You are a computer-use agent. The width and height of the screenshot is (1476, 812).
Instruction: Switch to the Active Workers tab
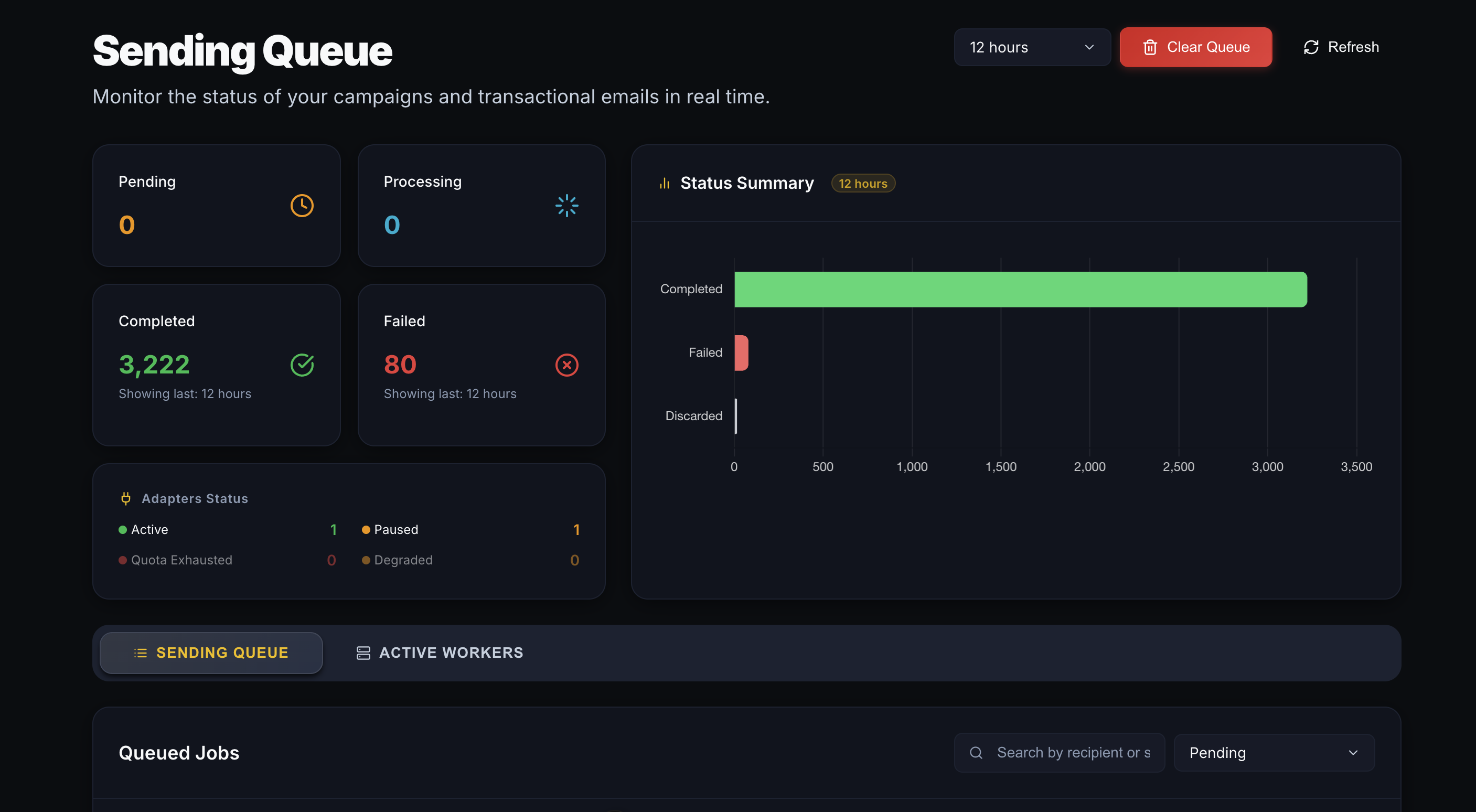[x=440, y=653]
